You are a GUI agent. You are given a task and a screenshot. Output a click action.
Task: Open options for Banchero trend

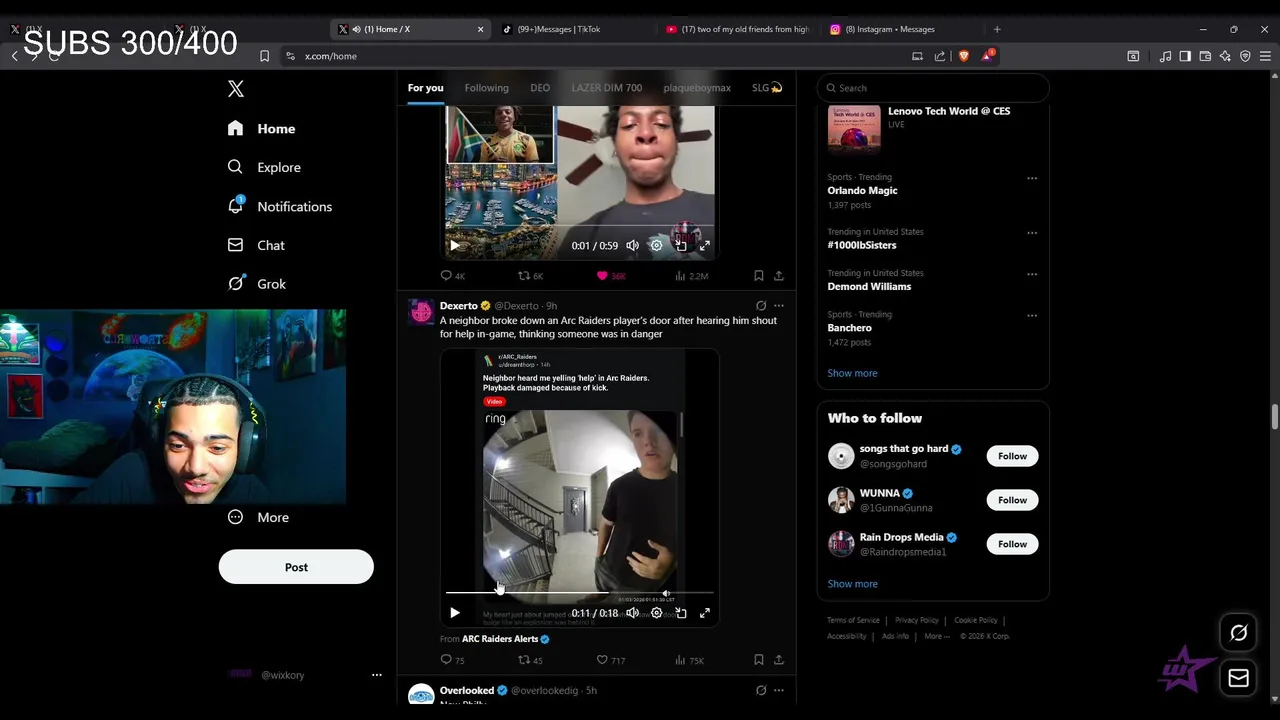pos(1032,315)
